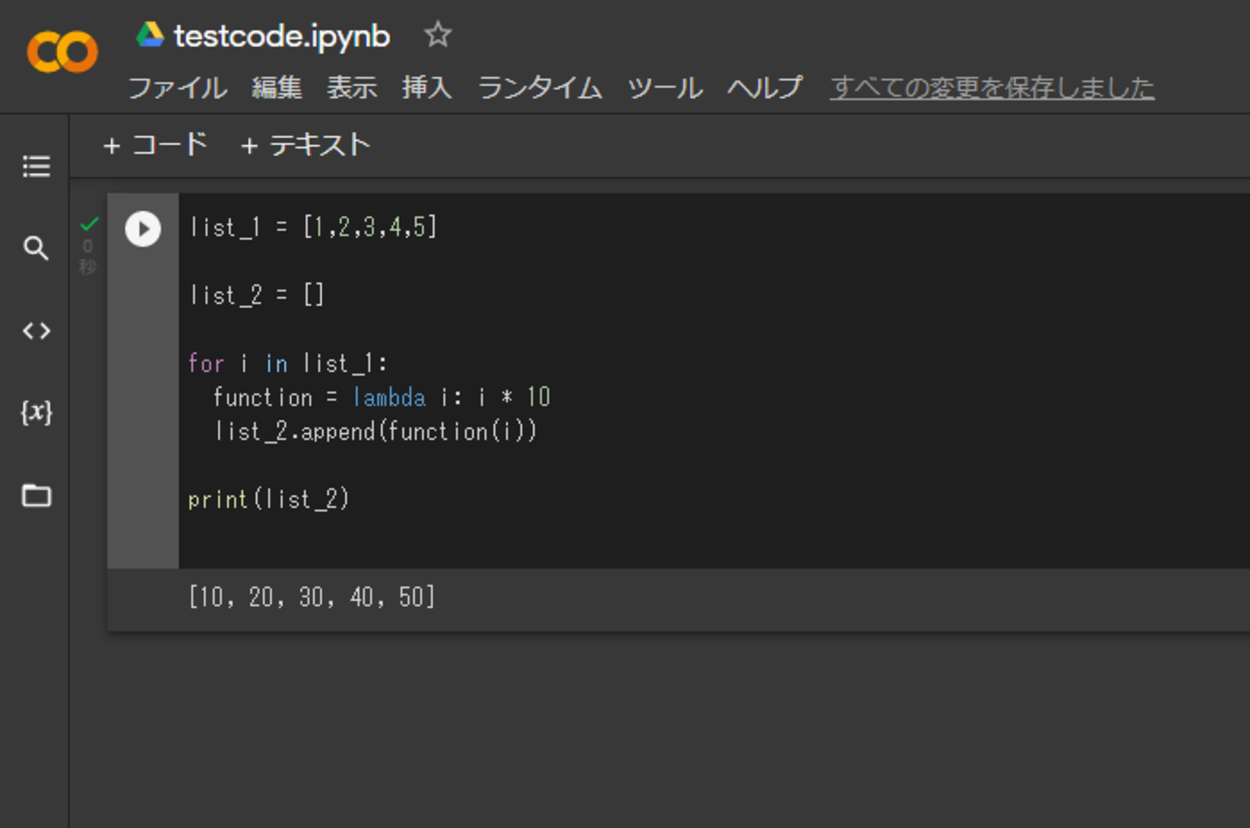Screen dimensions: 1250x828
Task: Open the 表示 menu
Action: click(352, 88)
